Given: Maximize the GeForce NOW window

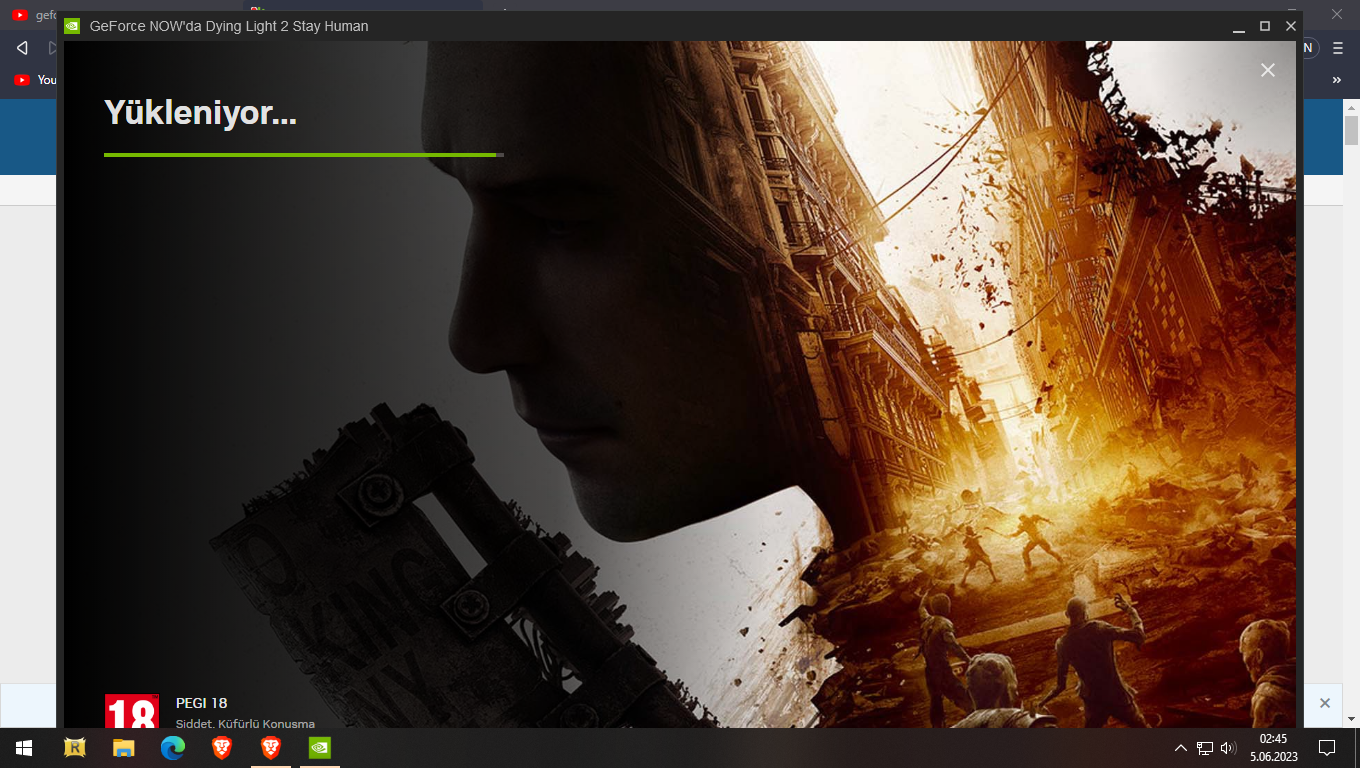Looking at the screenshot, I should [x=1265, y=26].
